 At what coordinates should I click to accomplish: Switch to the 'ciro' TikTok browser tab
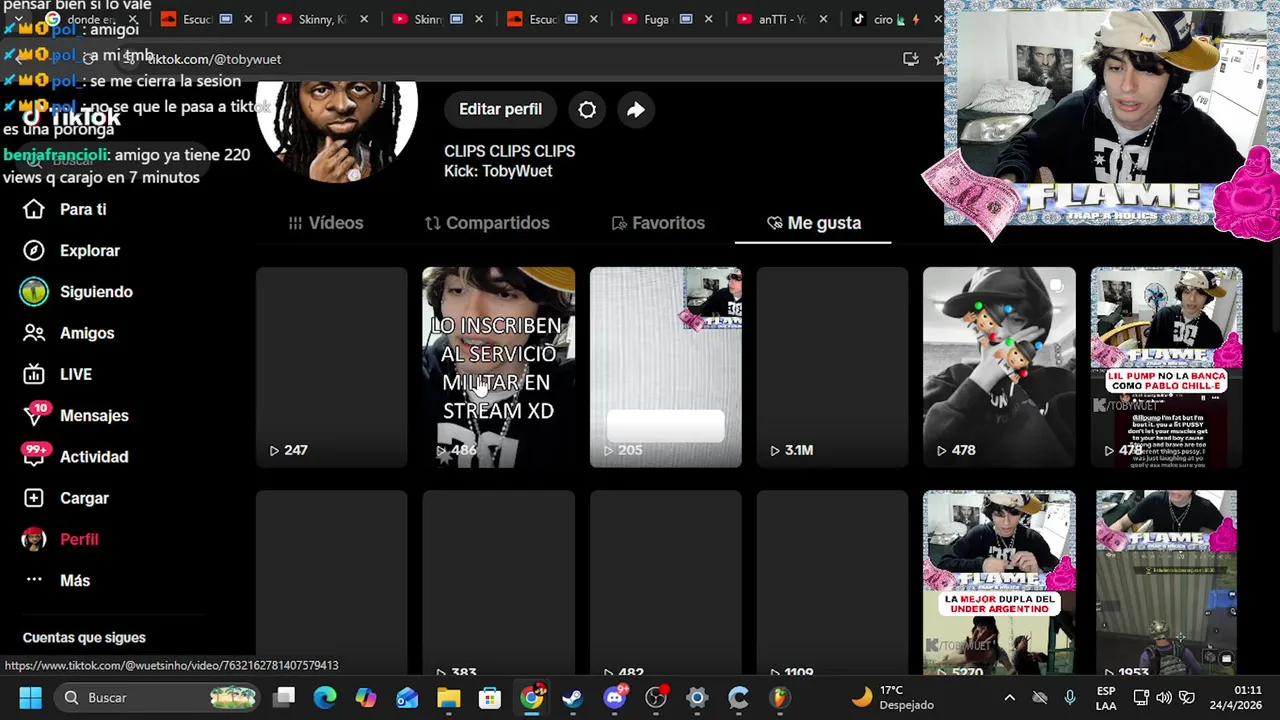885,19
